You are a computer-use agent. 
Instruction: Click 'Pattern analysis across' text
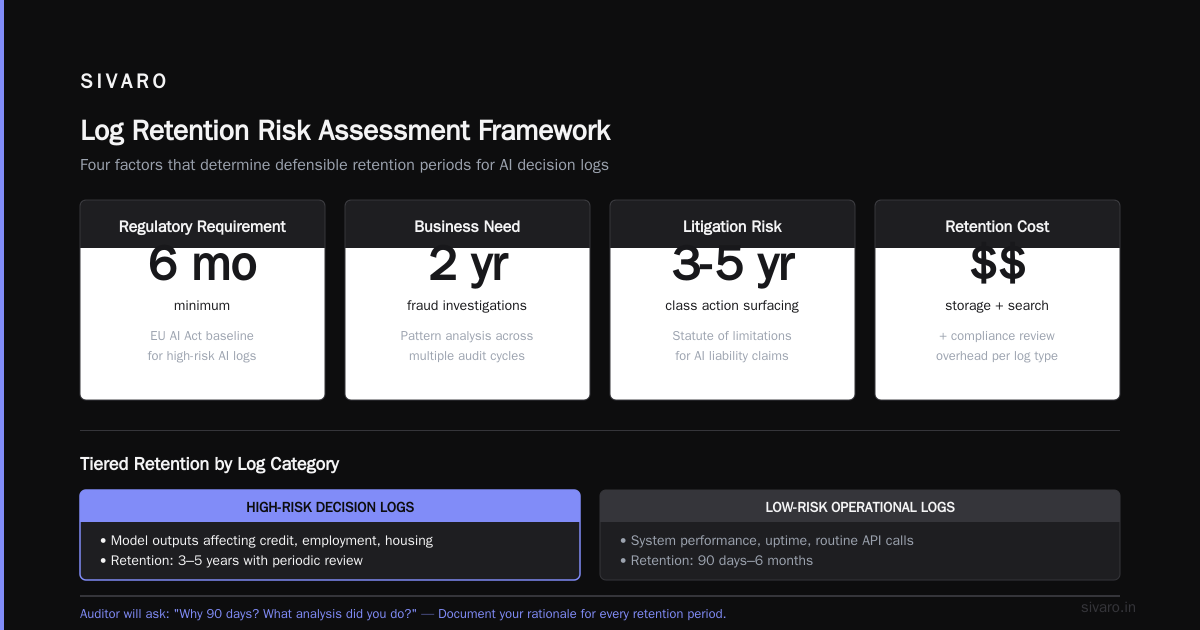click(467, 336)
